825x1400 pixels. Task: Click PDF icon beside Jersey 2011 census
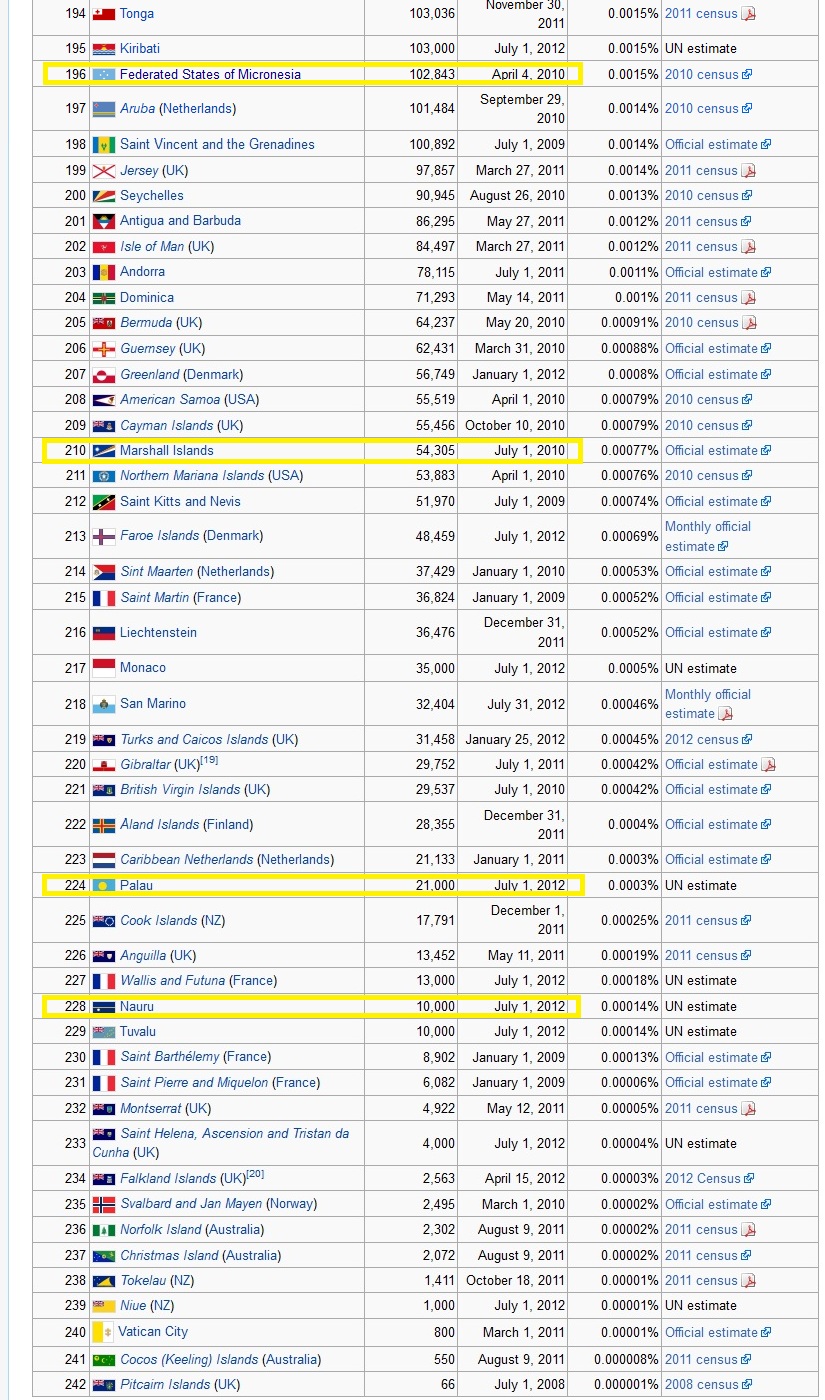(748, 171)
